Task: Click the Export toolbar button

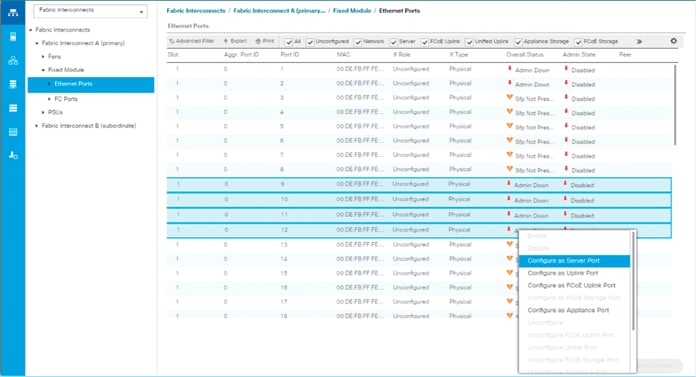Action: [235, 41]
